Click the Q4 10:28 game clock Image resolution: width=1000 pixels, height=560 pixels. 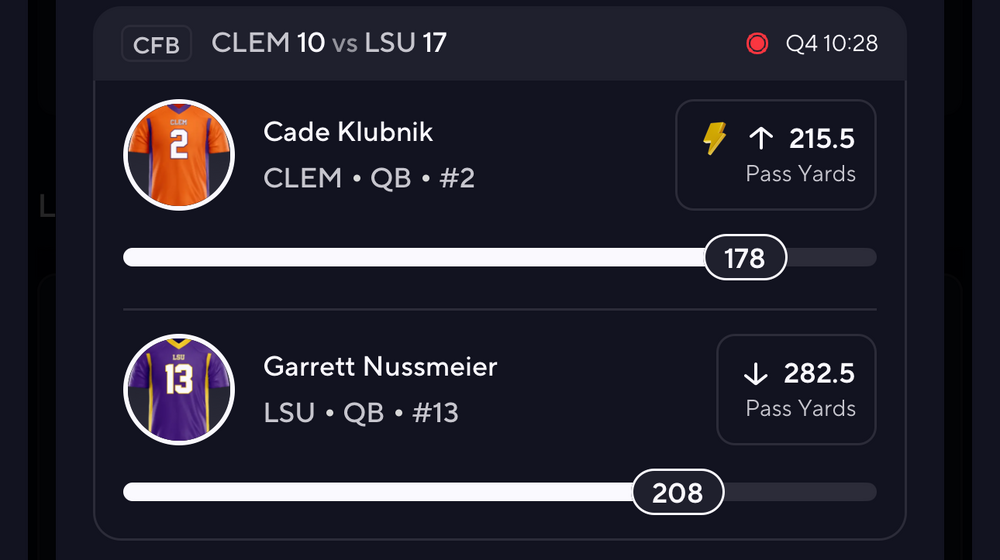[831, 44]
